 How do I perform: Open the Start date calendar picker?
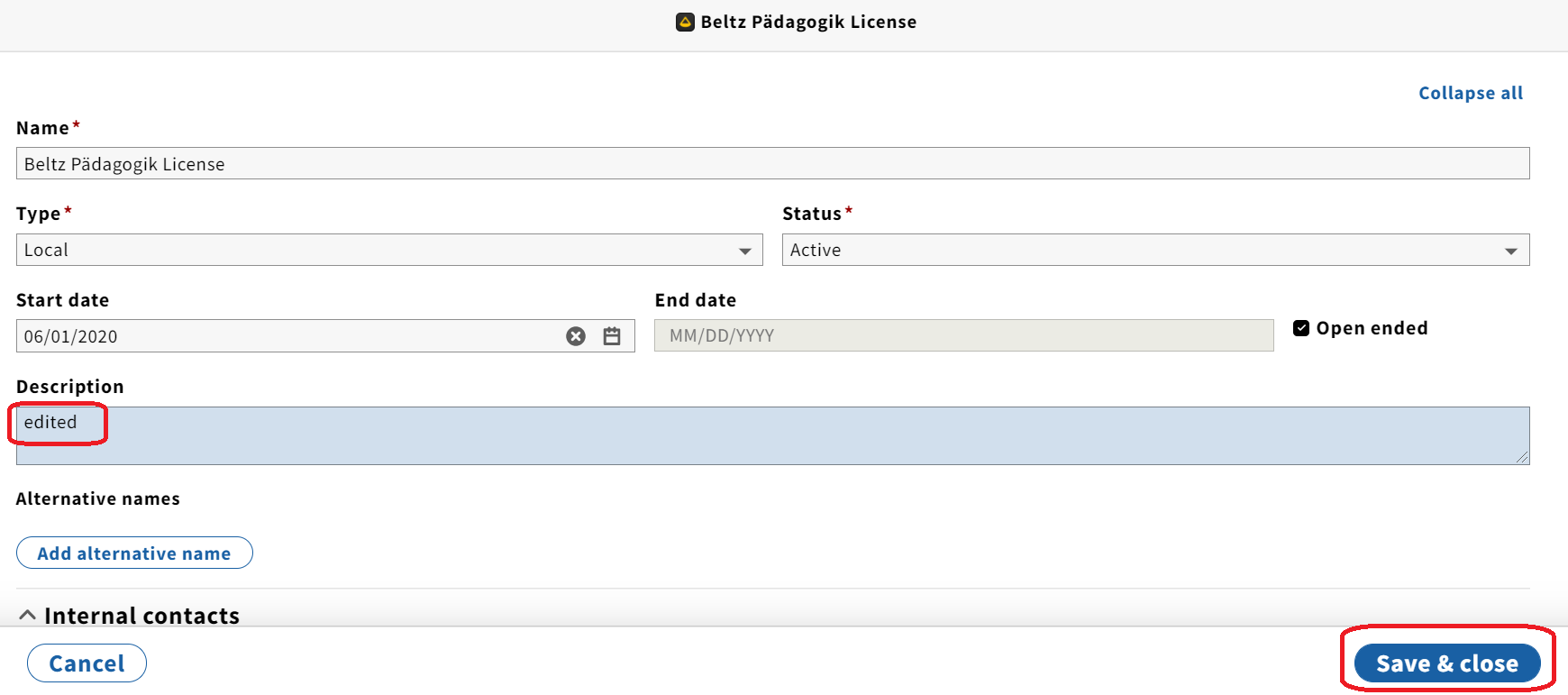(612, 336)
